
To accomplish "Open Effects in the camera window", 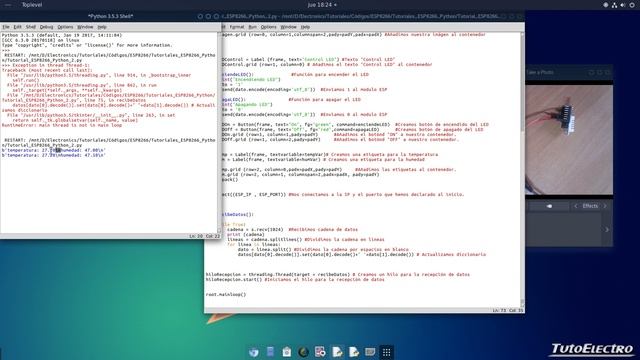I will tap(590, 206).
